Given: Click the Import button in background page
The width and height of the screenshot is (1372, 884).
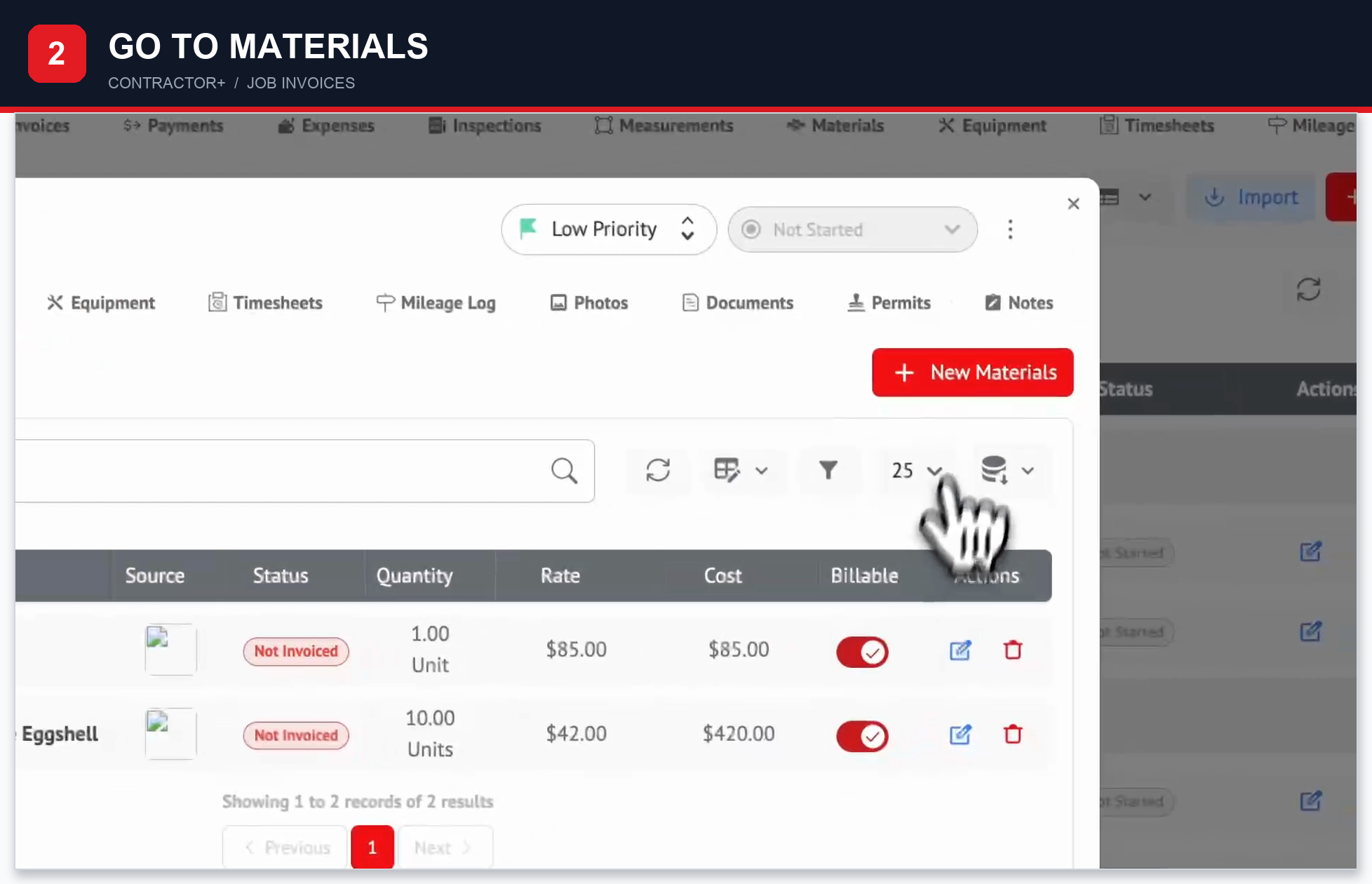Looking at the screenshot, I should [1251, 197].
